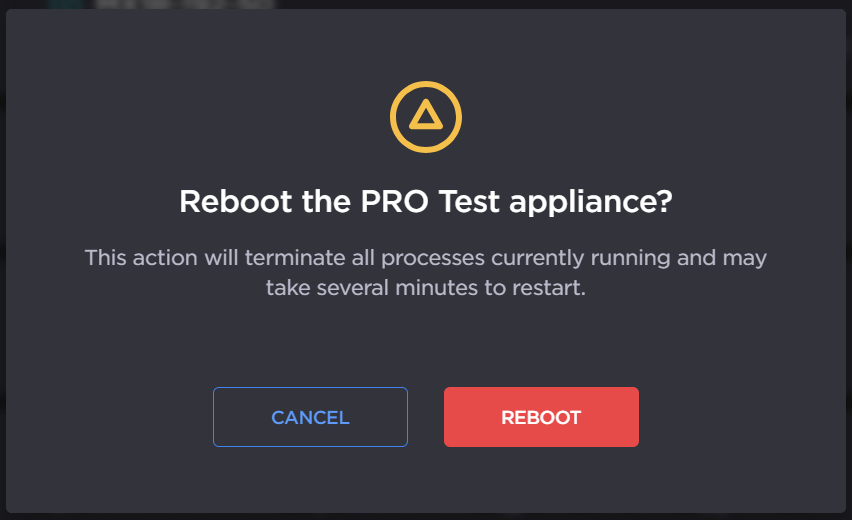Dismiss the dialog with CANCEL
The height and width of the screenshot is (520, 852).
pyautogui.click(x=310, y=417)
